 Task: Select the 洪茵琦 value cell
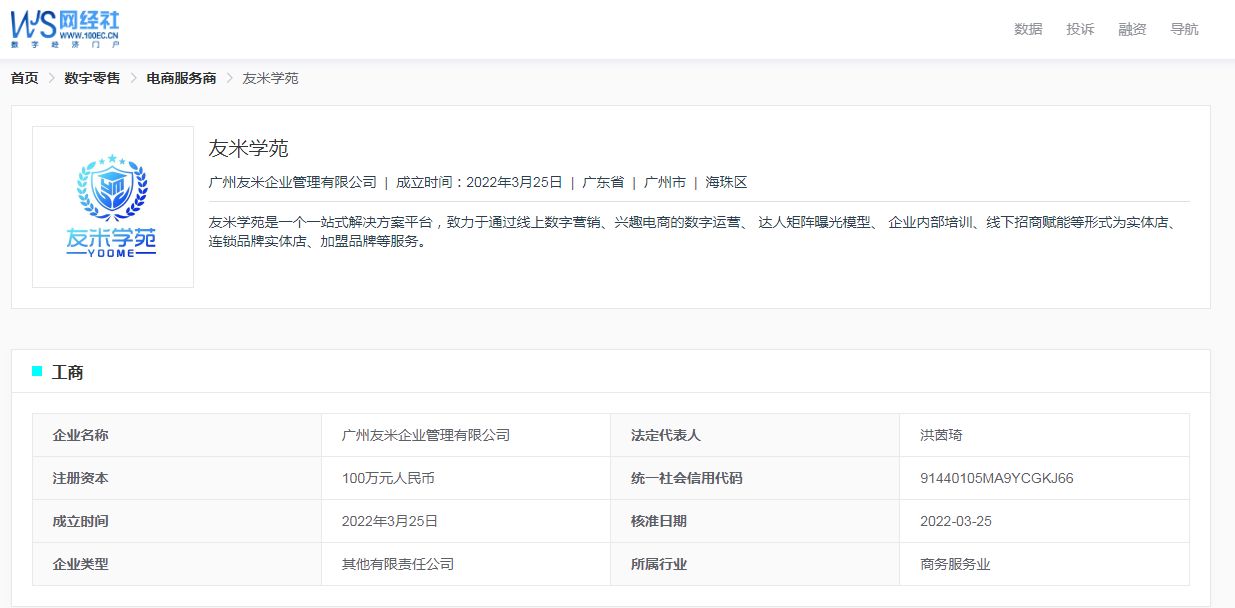click(1044, 435)
